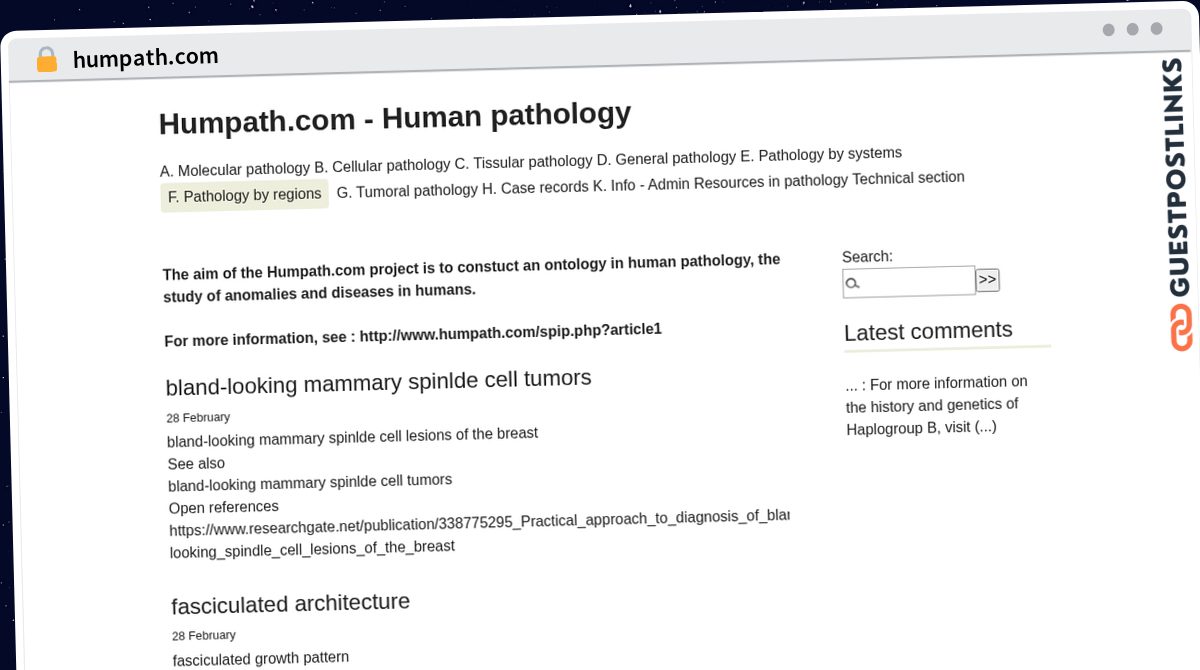Open the G. Tumoral pathology menu

point(407,190)
